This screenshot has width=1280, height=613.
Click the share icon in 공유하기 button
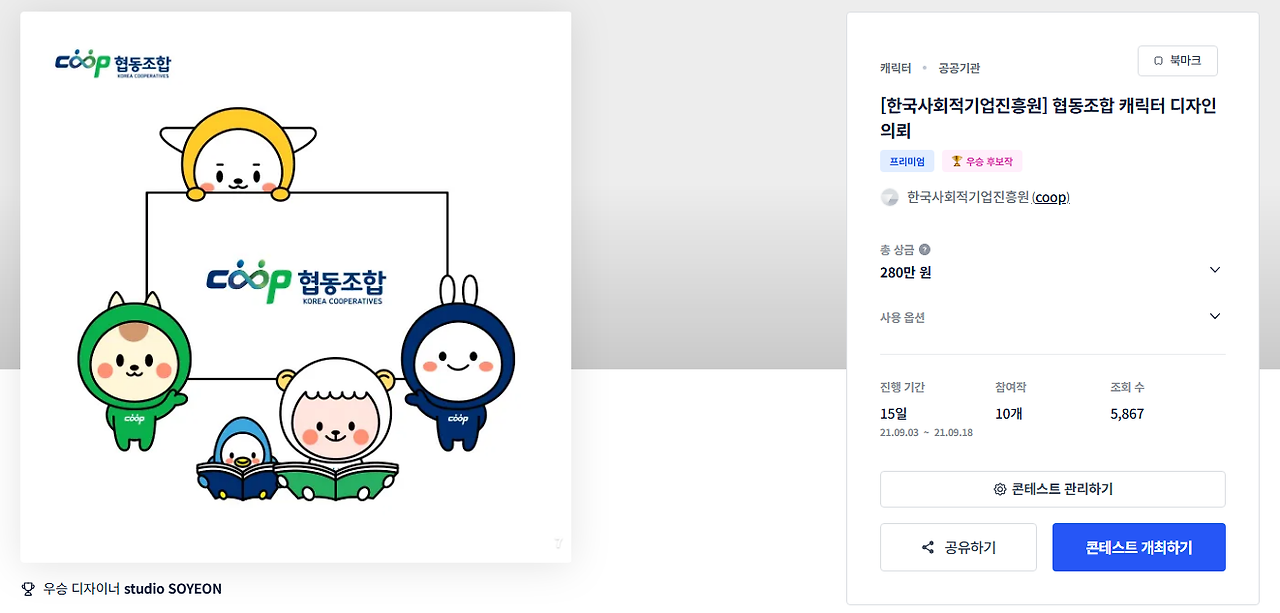[x=928, y=547]
